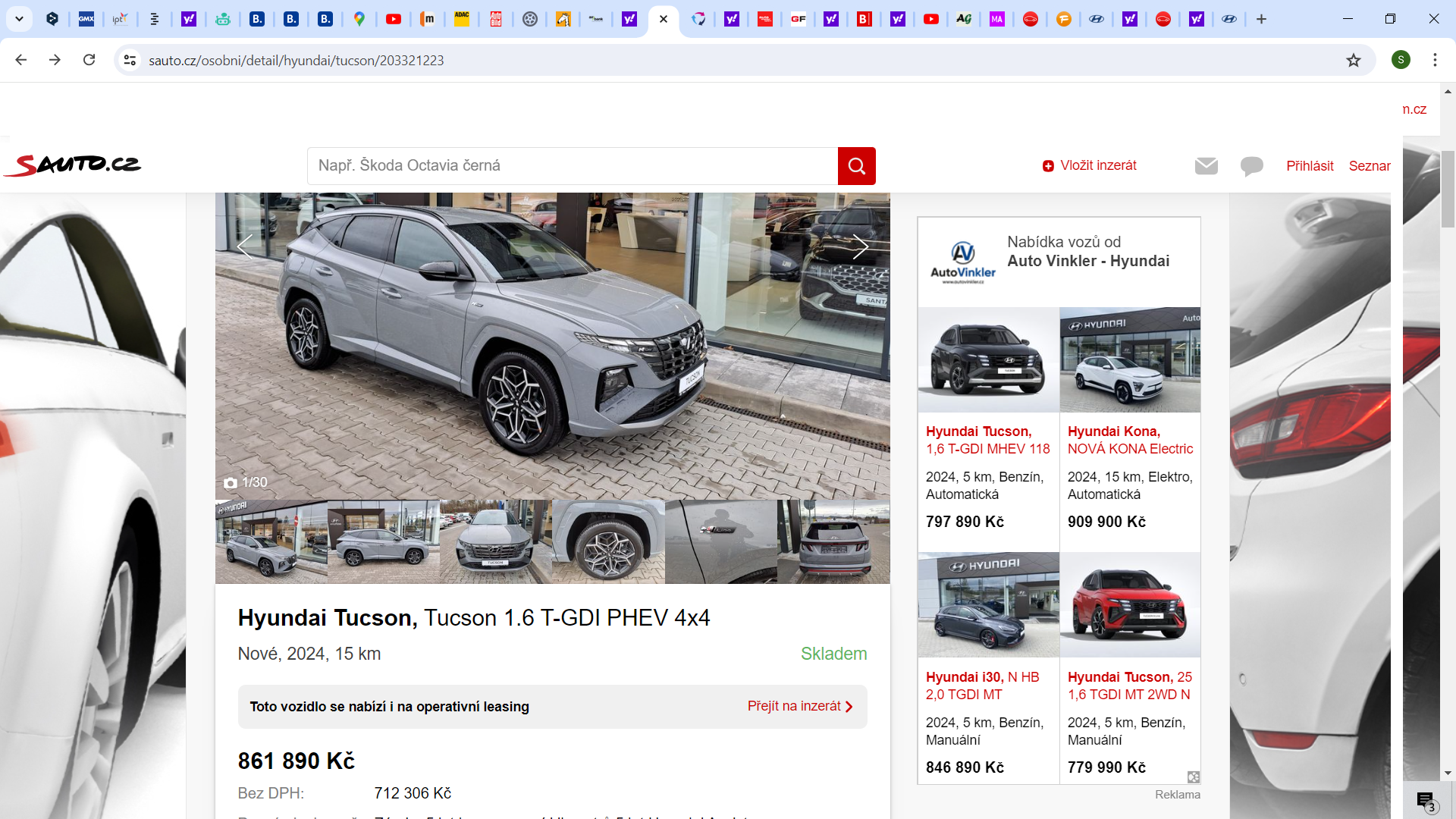Image resolution: width=1456 pixels, height=819 pixels.
Task: Open the Hyundai Tucson 1,6 TGDI MT 2WD ad
Action: (x=1130, y=686)
